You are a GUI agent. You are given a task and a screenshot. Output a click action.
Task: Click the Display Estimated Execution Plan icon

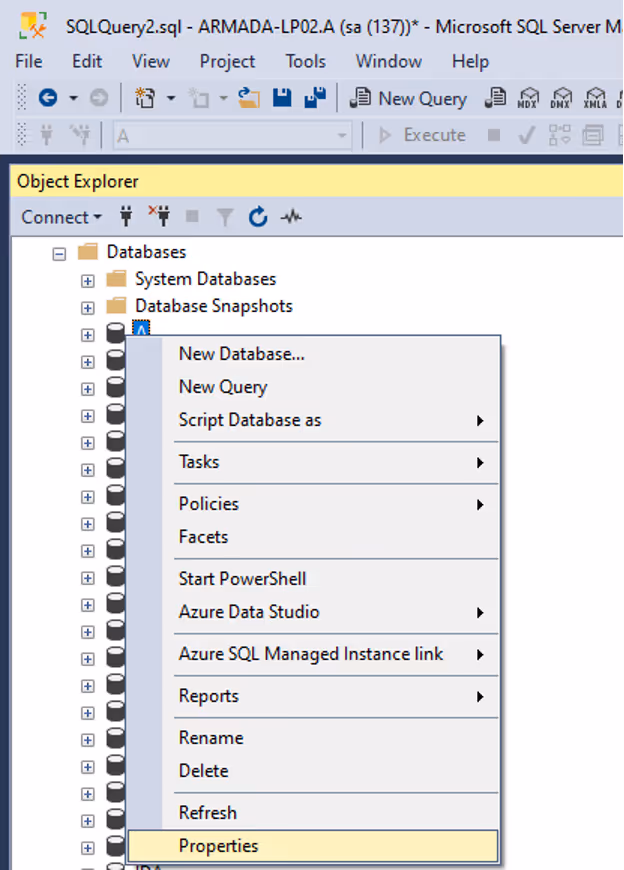coord(560,135)
